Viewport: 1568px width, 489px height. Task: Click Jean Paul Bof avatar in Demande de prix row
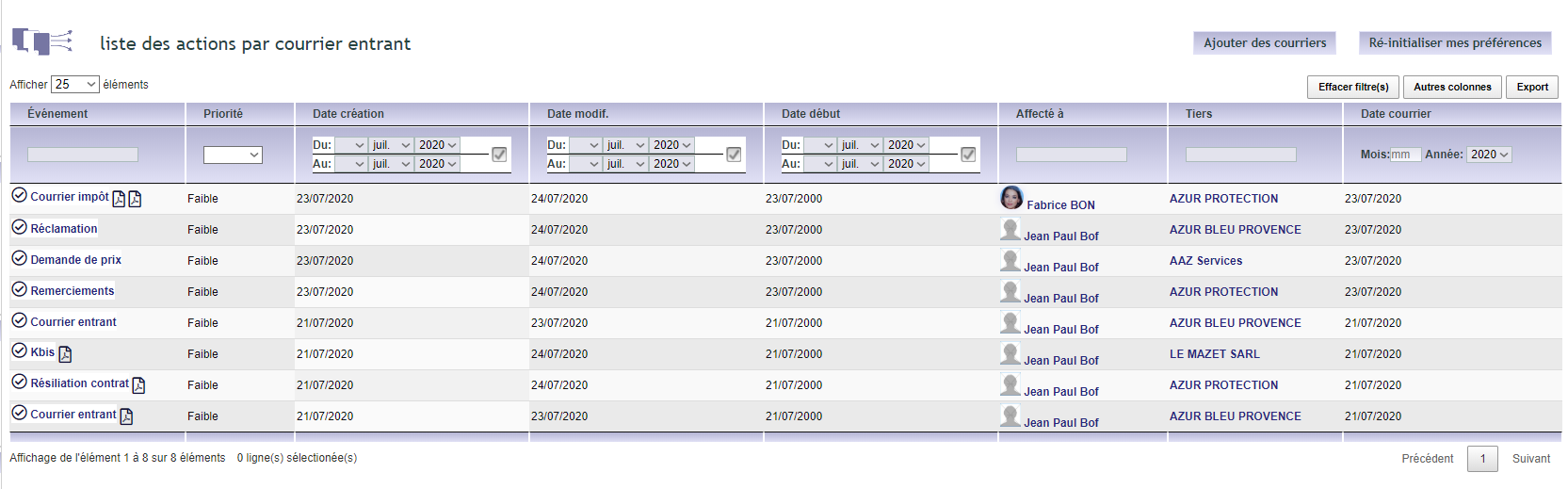click(1010, 260)
